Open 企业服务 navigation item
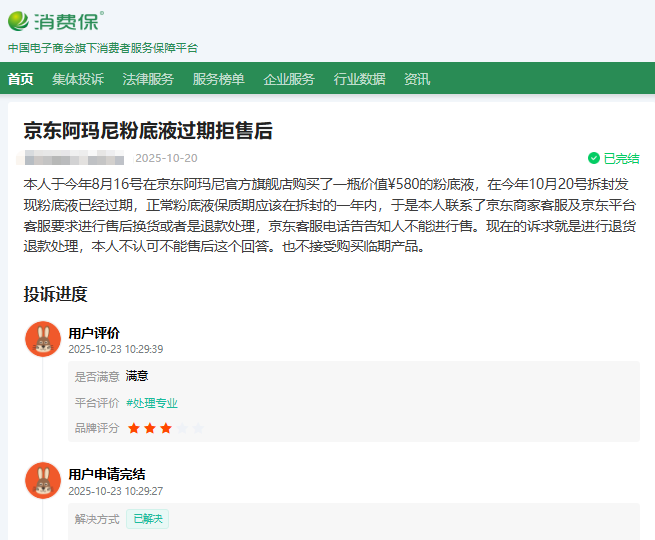The image size is (655, 540). click(x=289, y=79)
